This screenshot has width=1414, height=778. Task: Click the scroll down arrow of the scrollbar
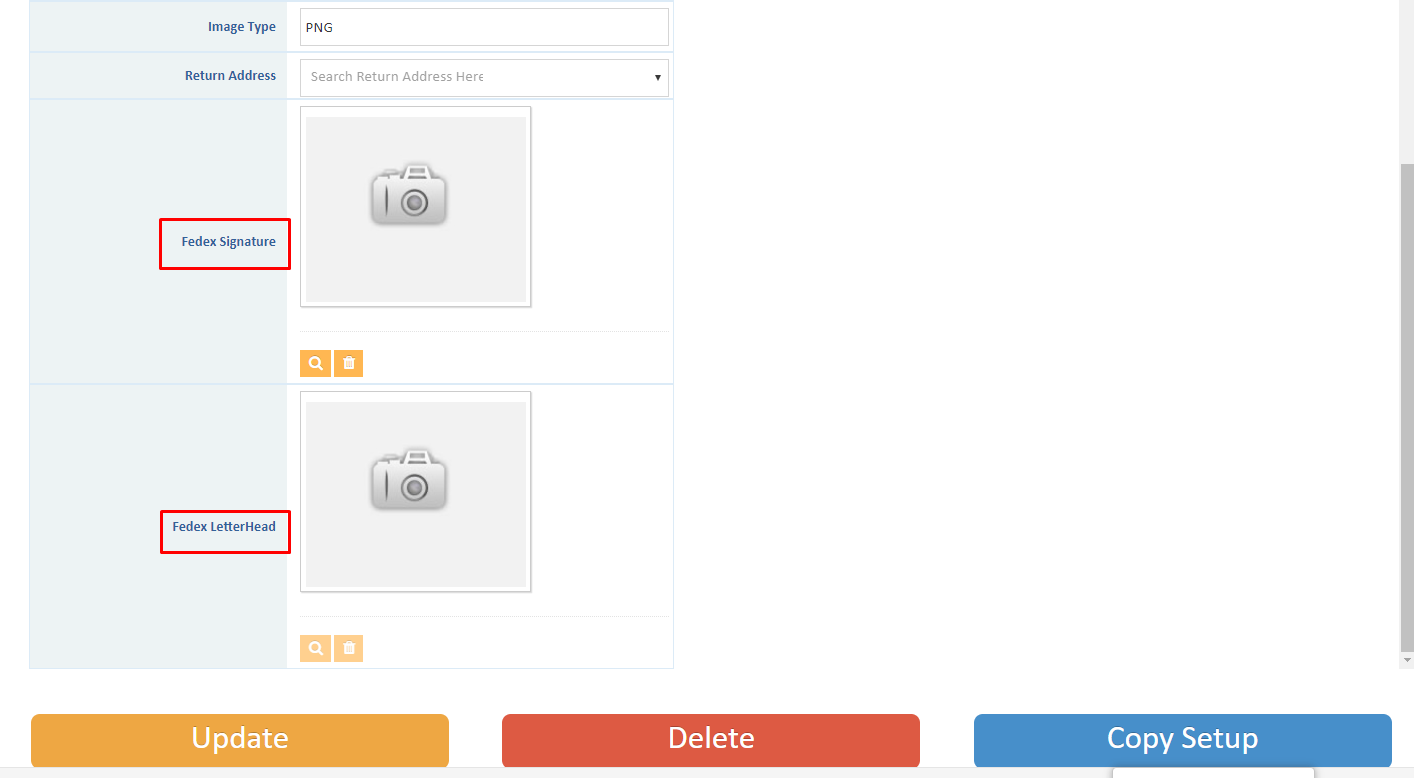click(x=1406, y=661)
